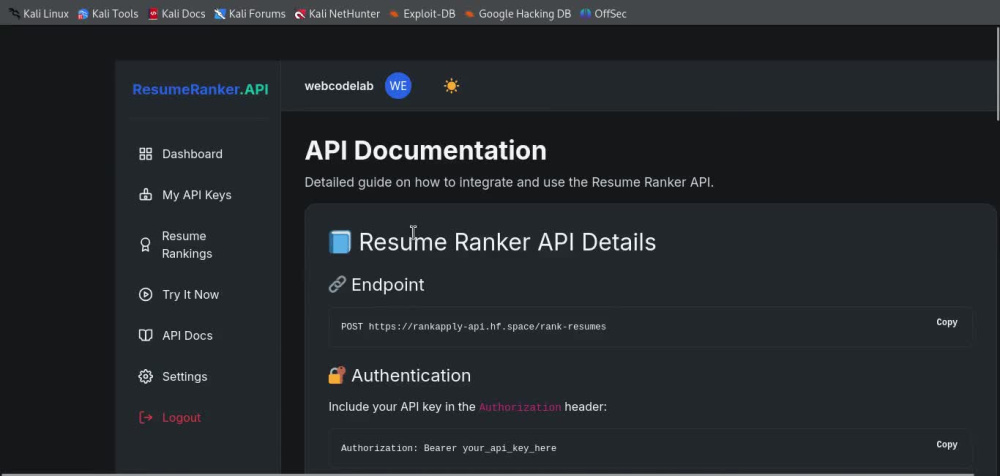Screen dimensions: 1000x476
Task: Go to Dashboard in the sidebar
Action: coord(192,154)
